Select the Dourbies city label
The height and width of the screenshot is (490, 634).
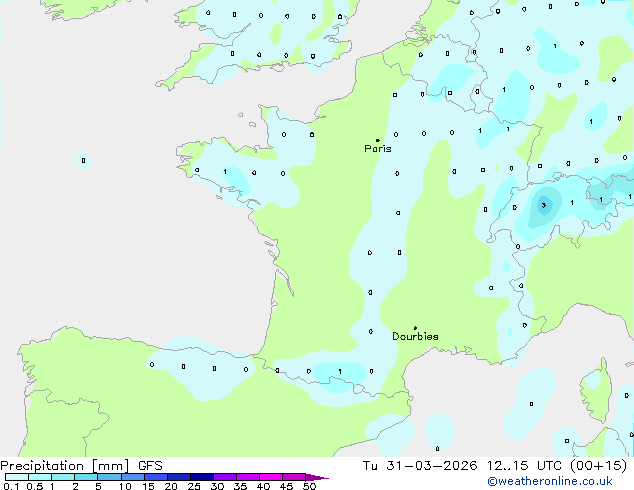coord(415,336)
